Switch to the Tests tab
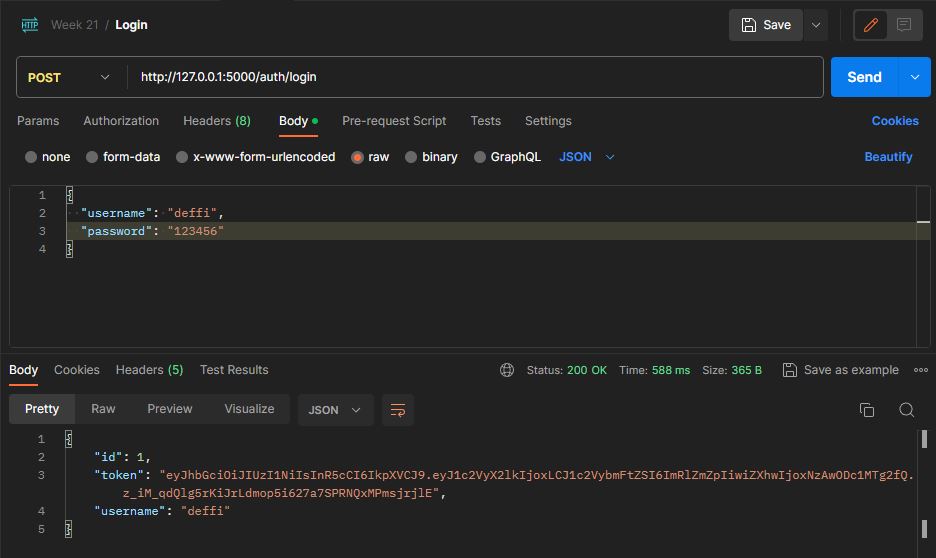 [485, 121]
